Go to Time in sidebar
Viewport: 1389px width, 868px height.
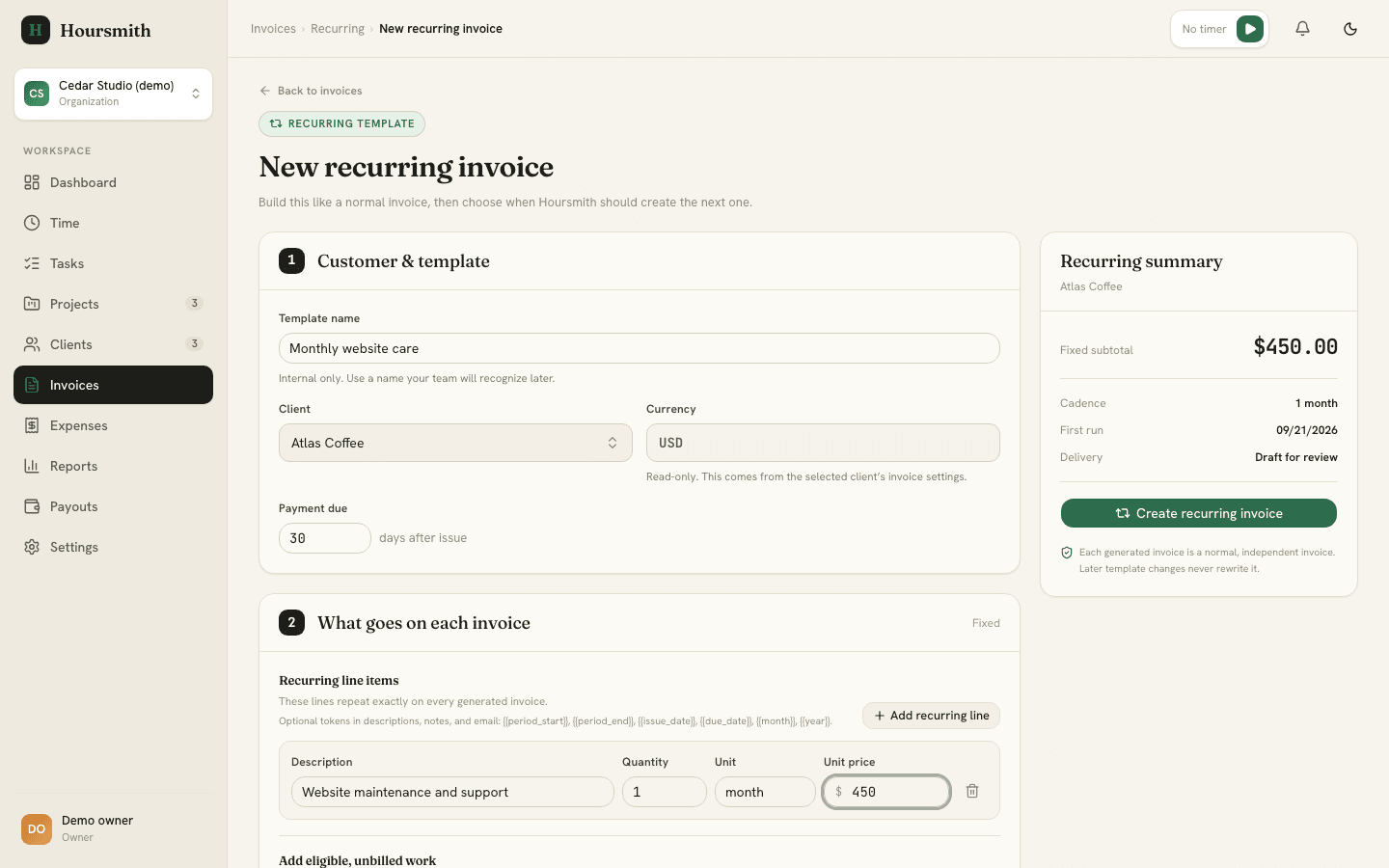[113, 223]
